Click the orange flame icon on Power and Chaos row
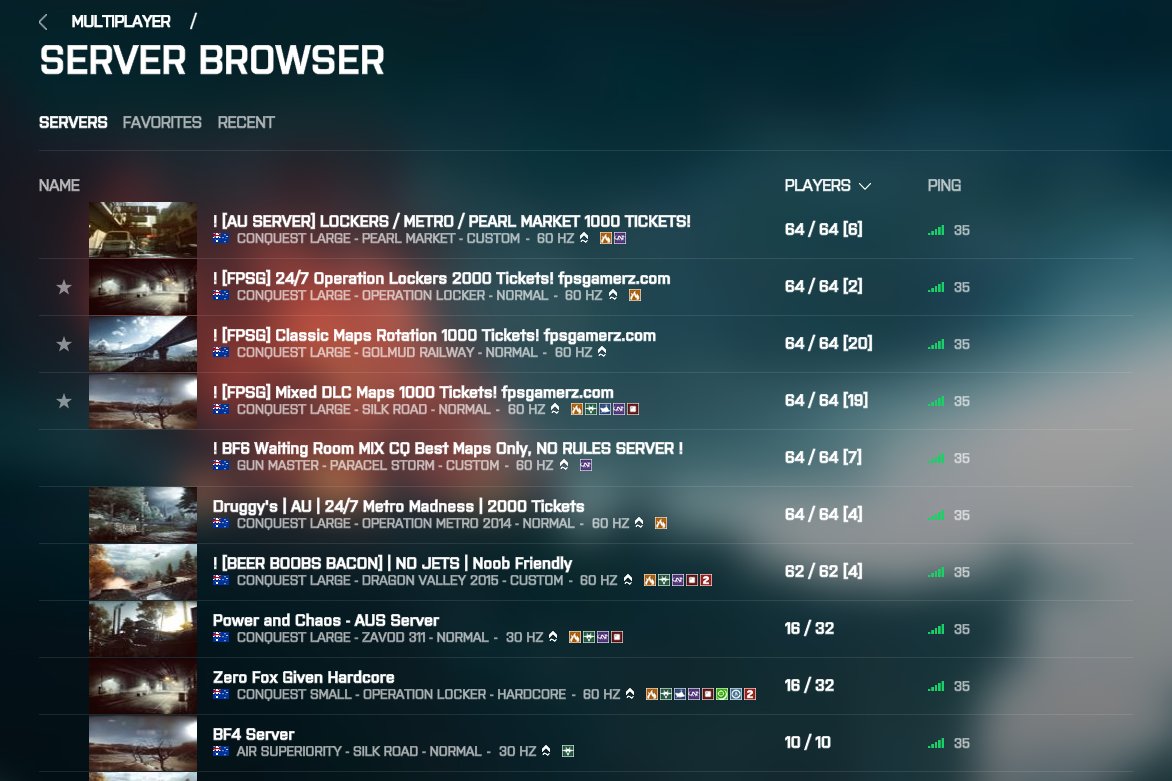 tap(575, 637)
